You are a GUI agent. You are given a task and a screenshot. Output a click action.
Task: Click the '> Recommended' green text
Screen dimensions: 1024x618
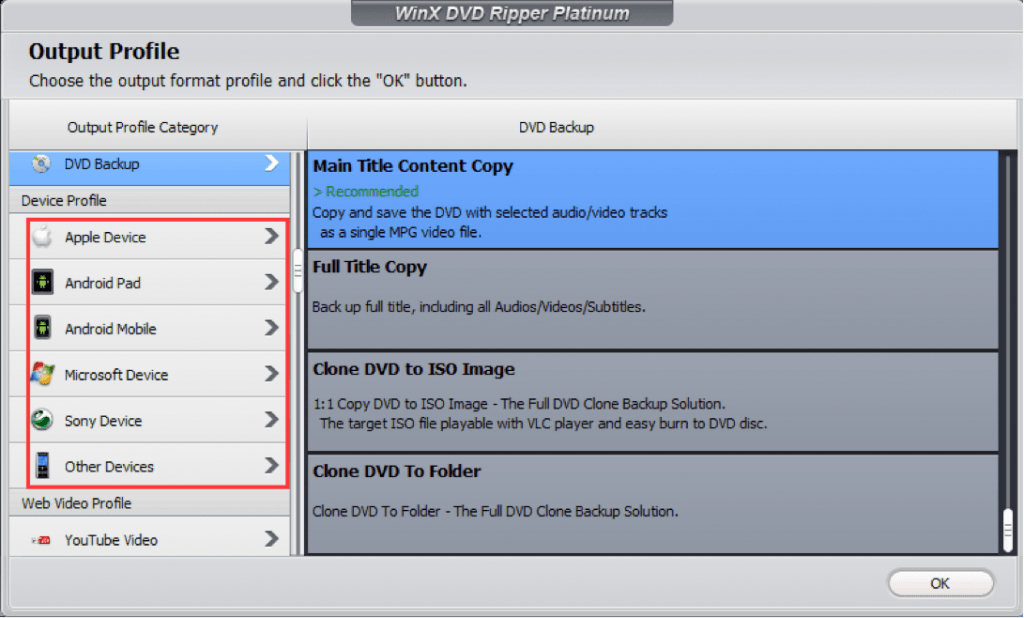[x=366, y=191]
